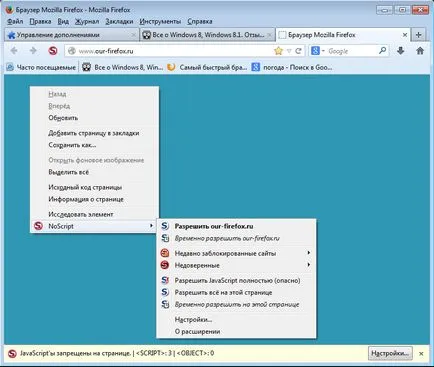Click icon next to Недоверенные entry
The height and width of the screenshot is (367, 434).
tap(165, 265)
